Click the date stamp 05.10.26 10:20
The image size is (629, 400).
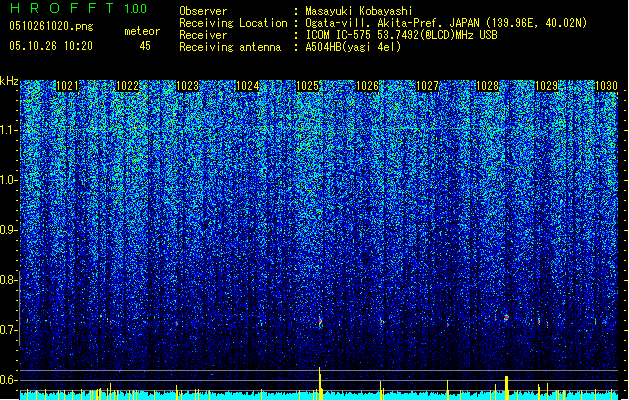(x=51, y=46)
